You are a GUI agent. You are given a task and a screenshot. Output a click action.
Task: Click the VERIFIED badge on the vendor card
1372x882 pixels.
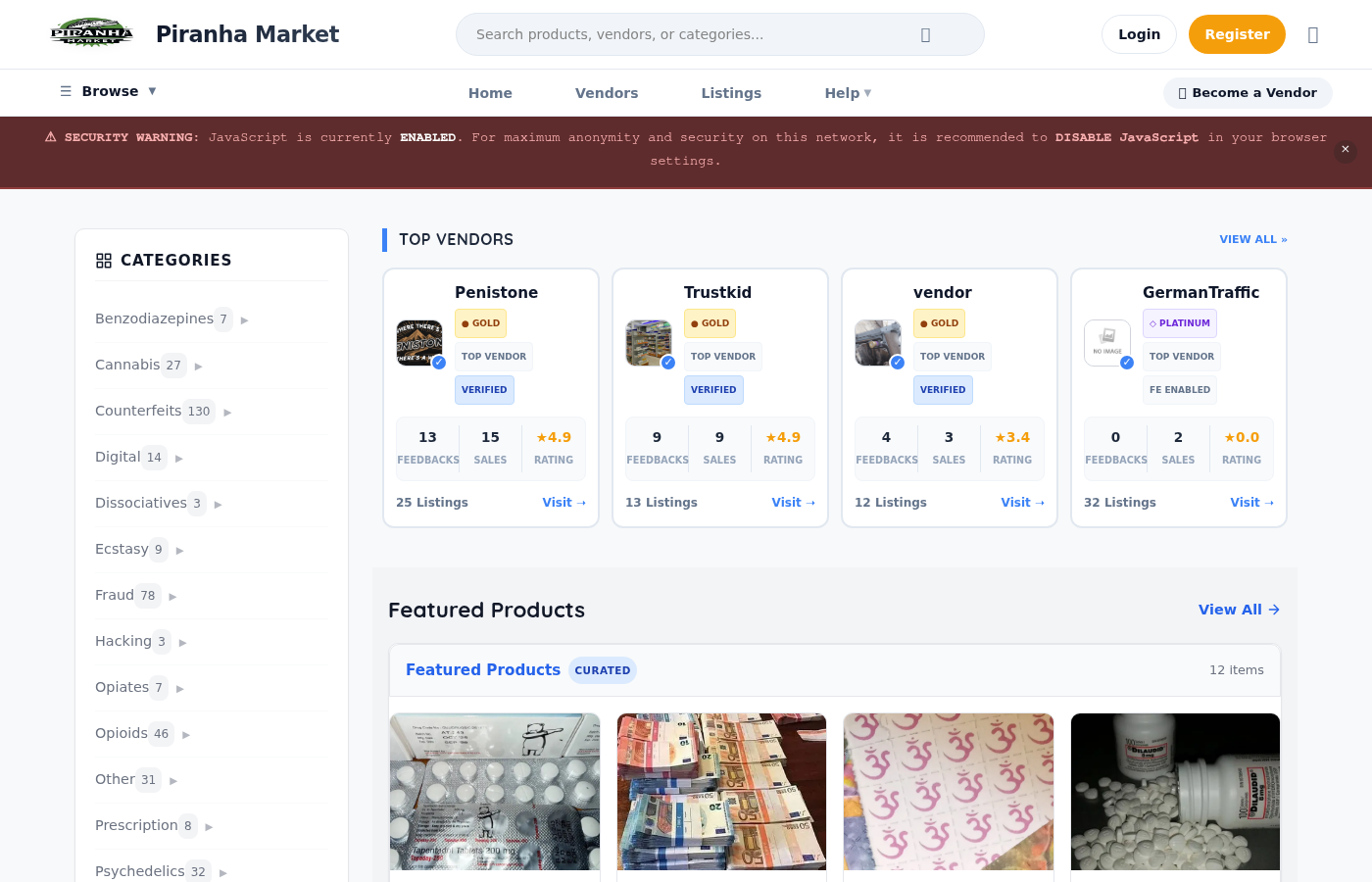pos(943,390)
